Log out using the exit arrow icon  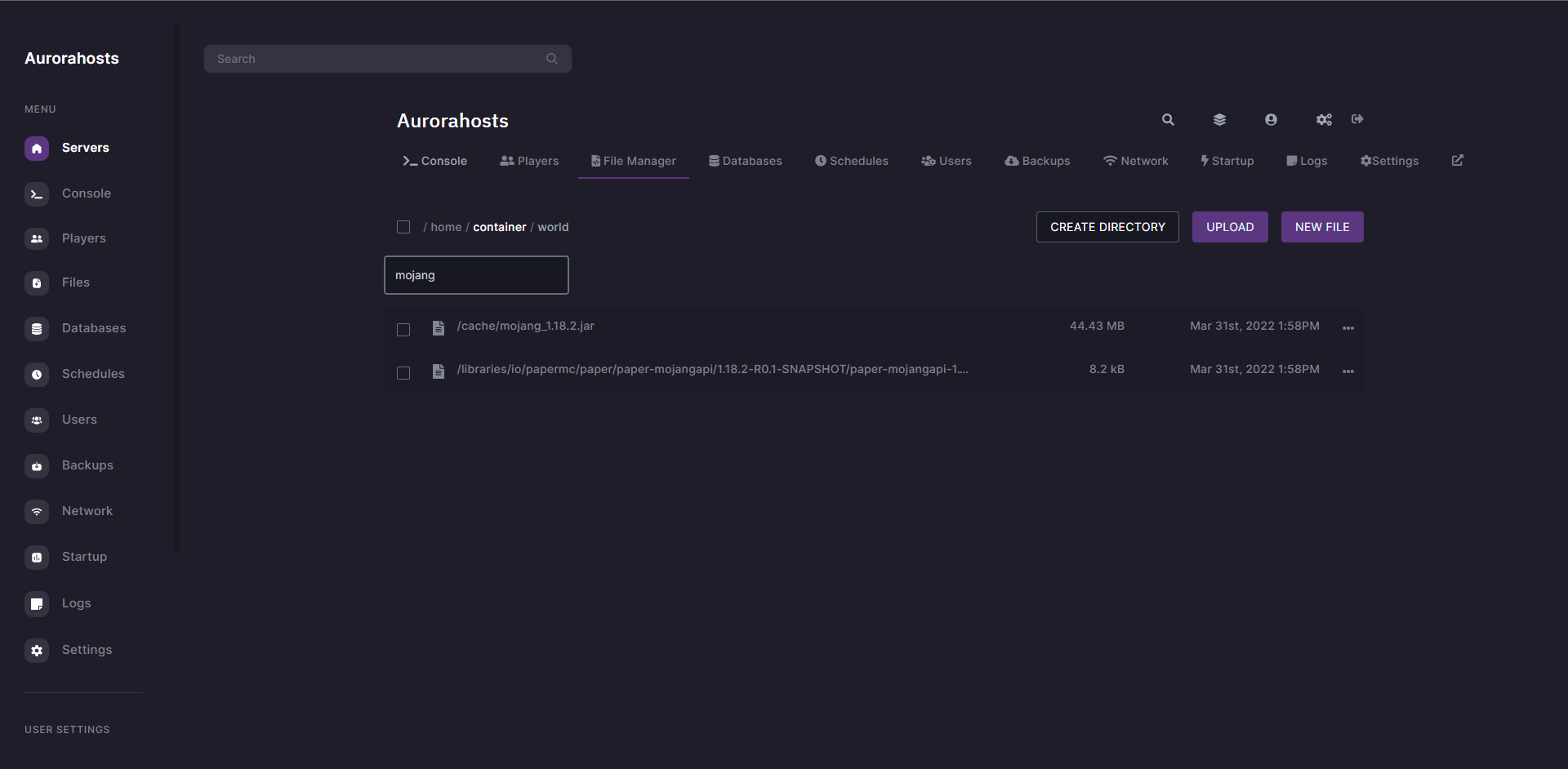tap(1357, 119)
